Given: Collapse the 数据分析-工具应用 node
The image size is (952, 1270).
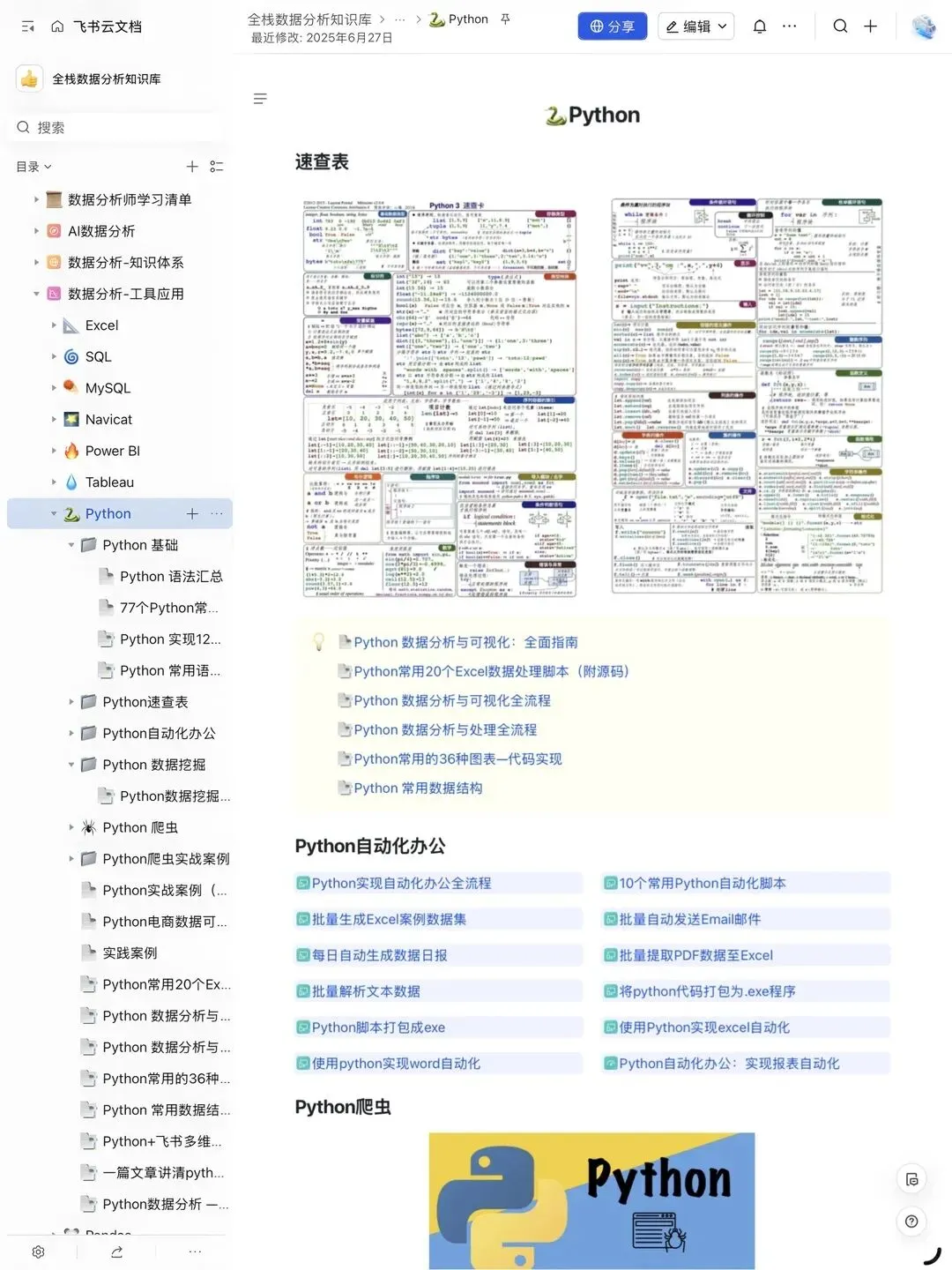Looking at the screenshot, I should point(36,294).
